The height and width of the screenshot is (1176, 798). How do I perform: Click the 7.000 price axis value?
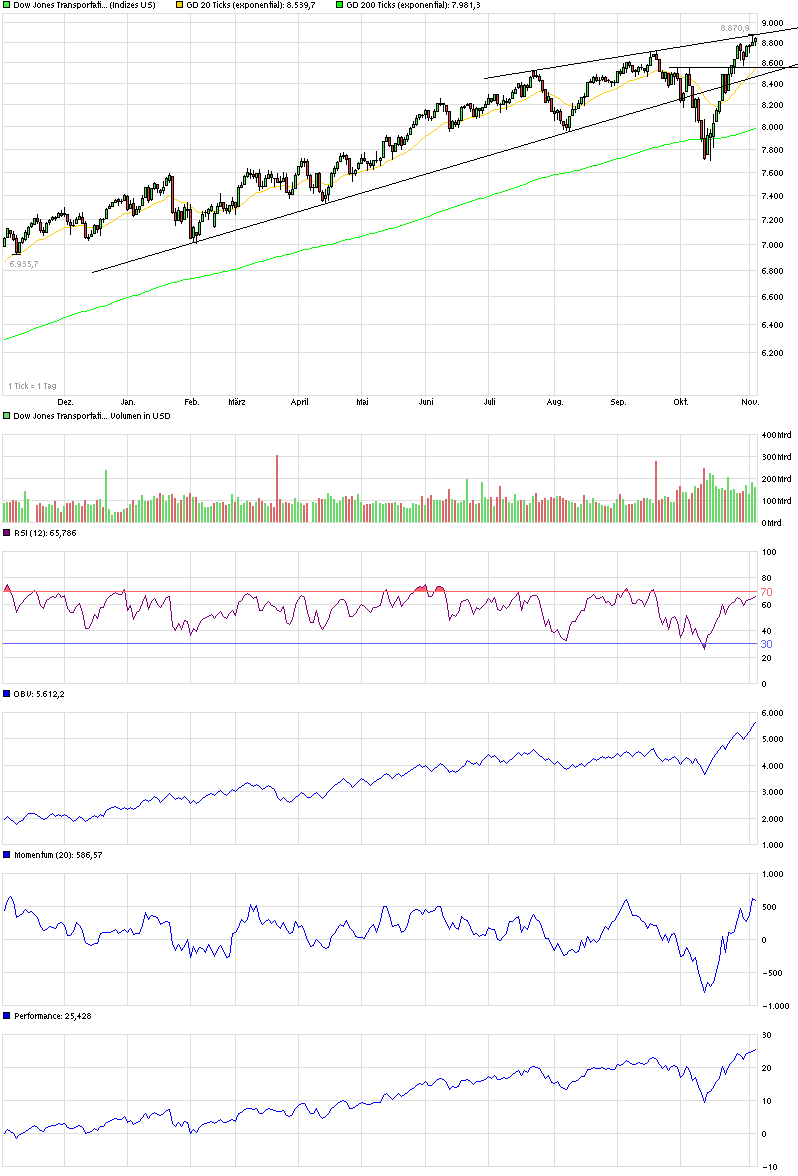pyautogui.click(x=772, y=245)
